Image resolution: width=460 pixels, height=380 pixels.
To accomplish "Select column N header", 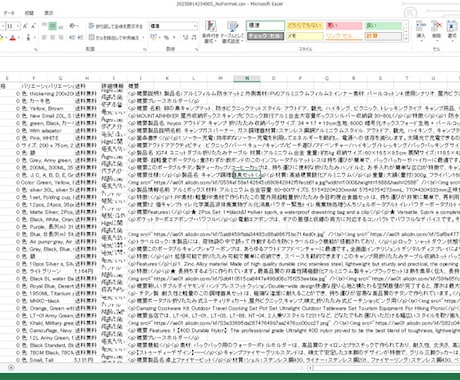I will (247, 78).
